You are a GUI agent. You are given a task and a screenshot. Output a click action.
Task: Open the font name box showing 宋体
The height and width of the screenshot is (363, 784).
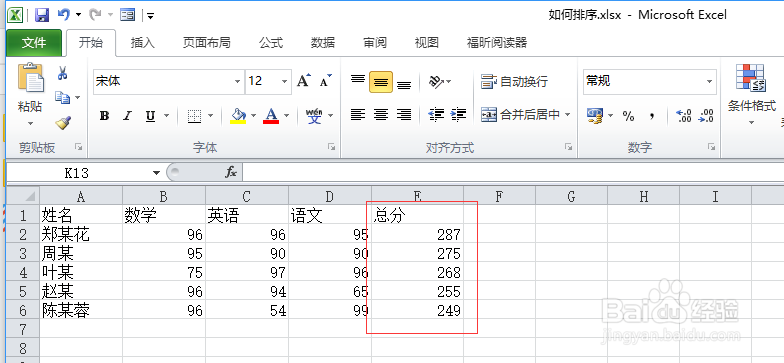(x=168, y=81)
